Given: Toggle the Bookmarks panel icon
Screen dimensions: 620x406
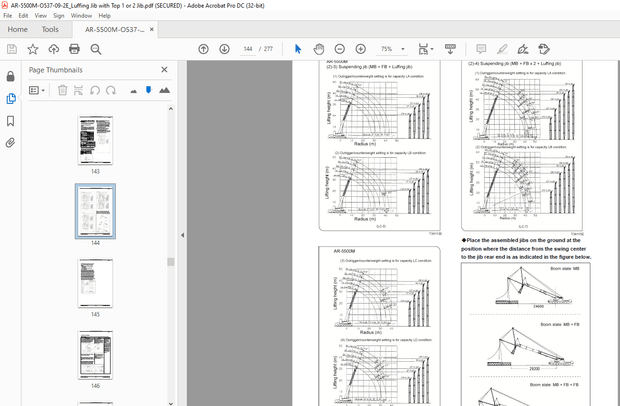Looking at the screenshot, I should (x=11, y=121).
